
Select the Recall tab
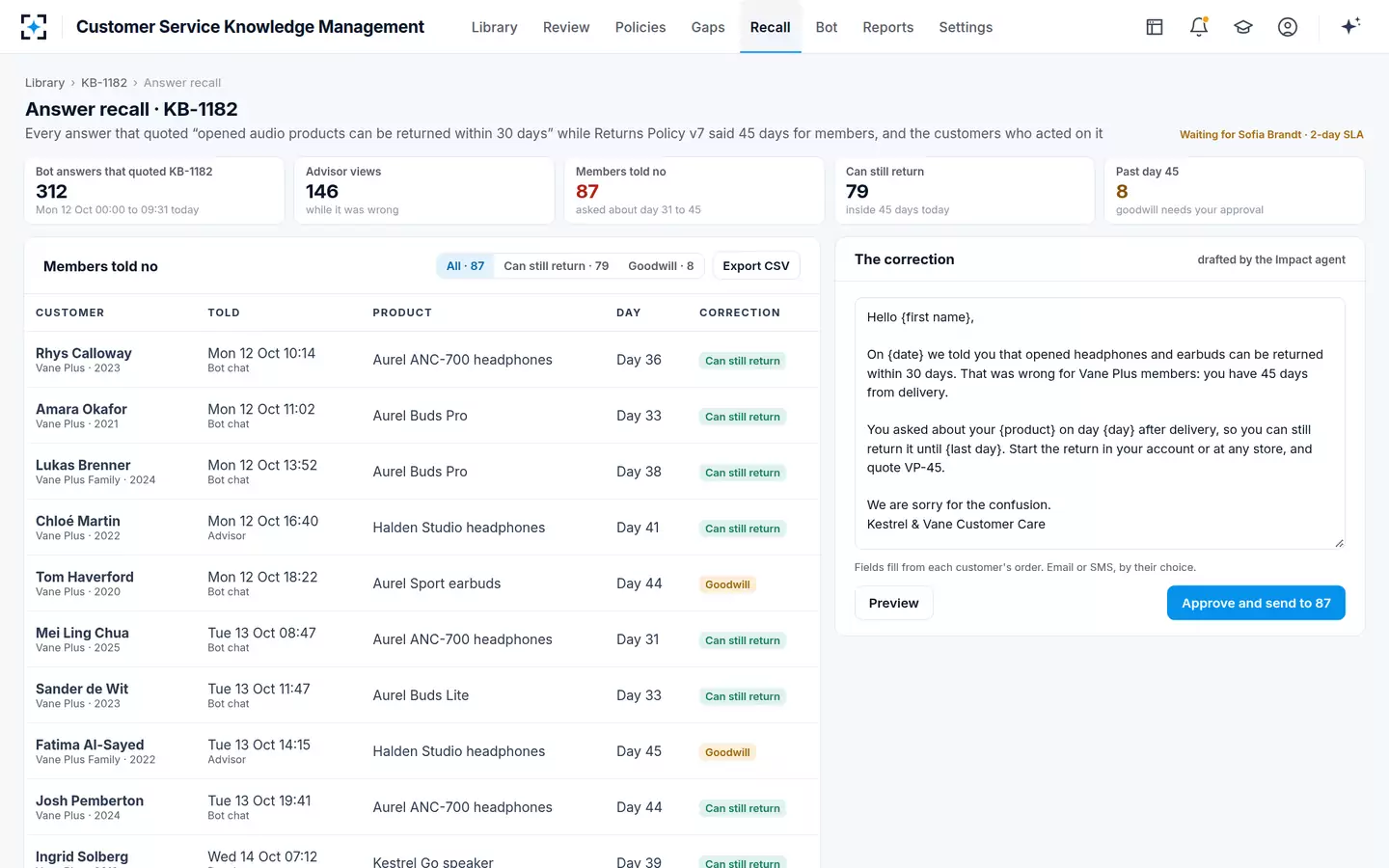pyautogui.click(x=771, y=27)
